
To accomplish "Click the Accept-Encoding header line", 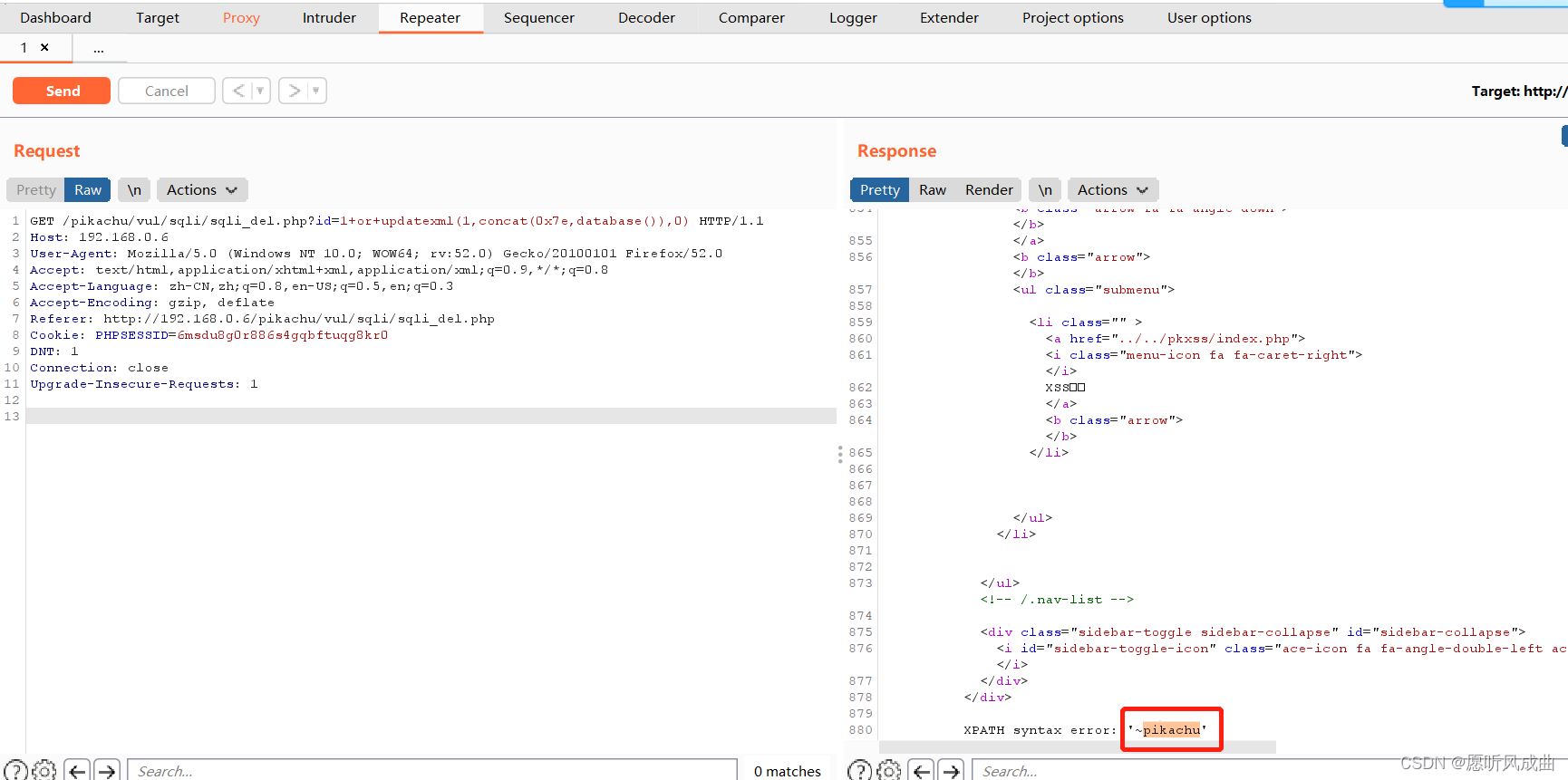I will point(152,303).
